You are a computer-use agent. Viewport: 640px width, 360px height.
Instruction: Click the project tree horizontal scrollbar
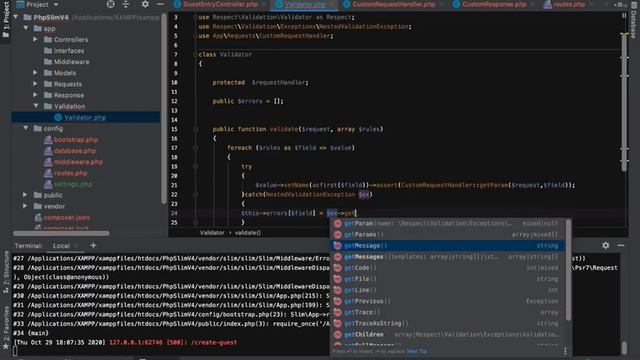point(61,233)
